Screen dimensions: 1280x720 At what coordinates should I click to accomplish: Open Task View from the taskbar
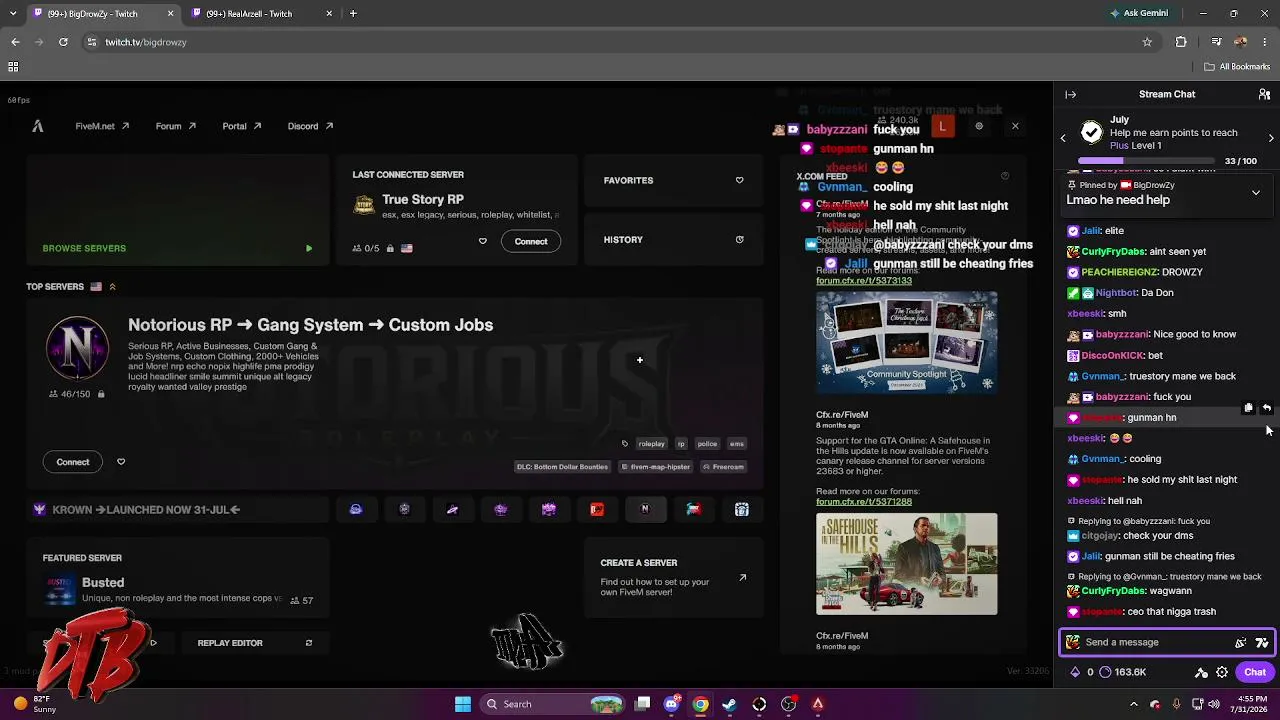[643, 704]
